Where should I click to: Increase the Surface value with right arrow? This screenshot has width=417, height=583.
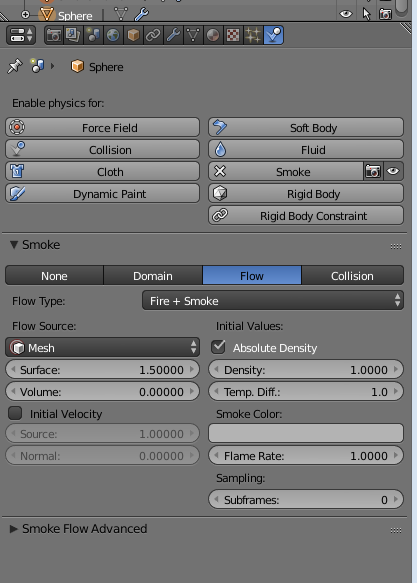point(192,370)
